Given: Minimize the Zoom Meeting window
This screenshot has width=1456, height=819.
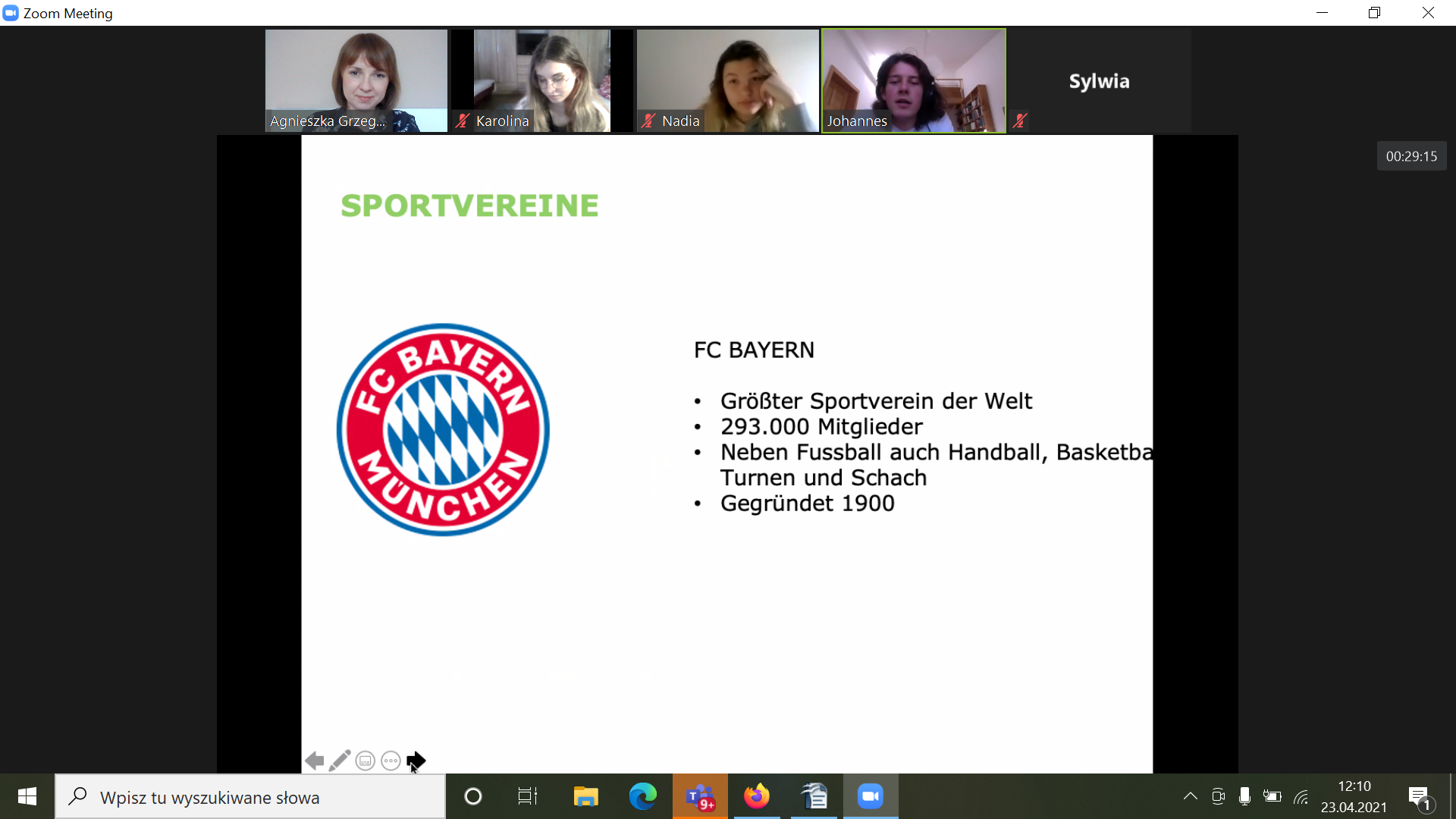Looking at the screenshot, I should click(1323, 13).
